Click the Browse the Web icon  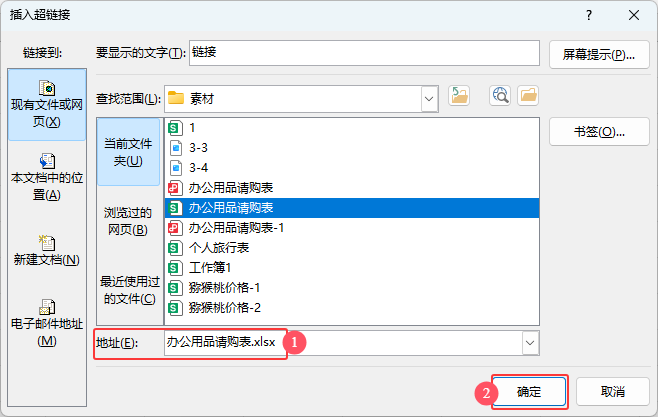tap(500, 96)
